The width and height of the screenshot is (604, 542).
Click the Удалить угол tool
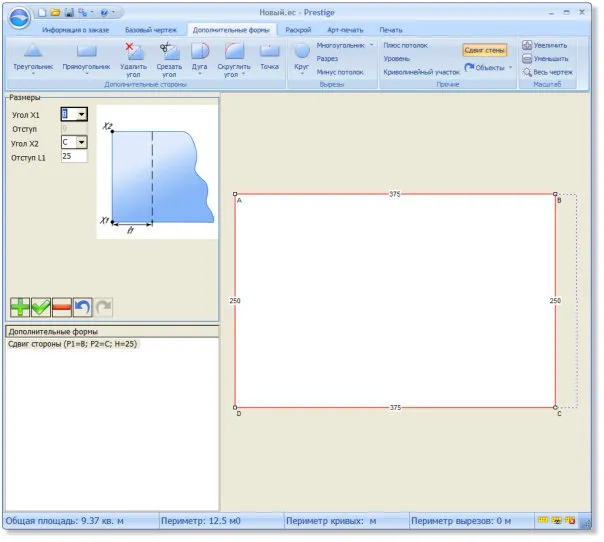pyautogui.click(x=133, y=59)
